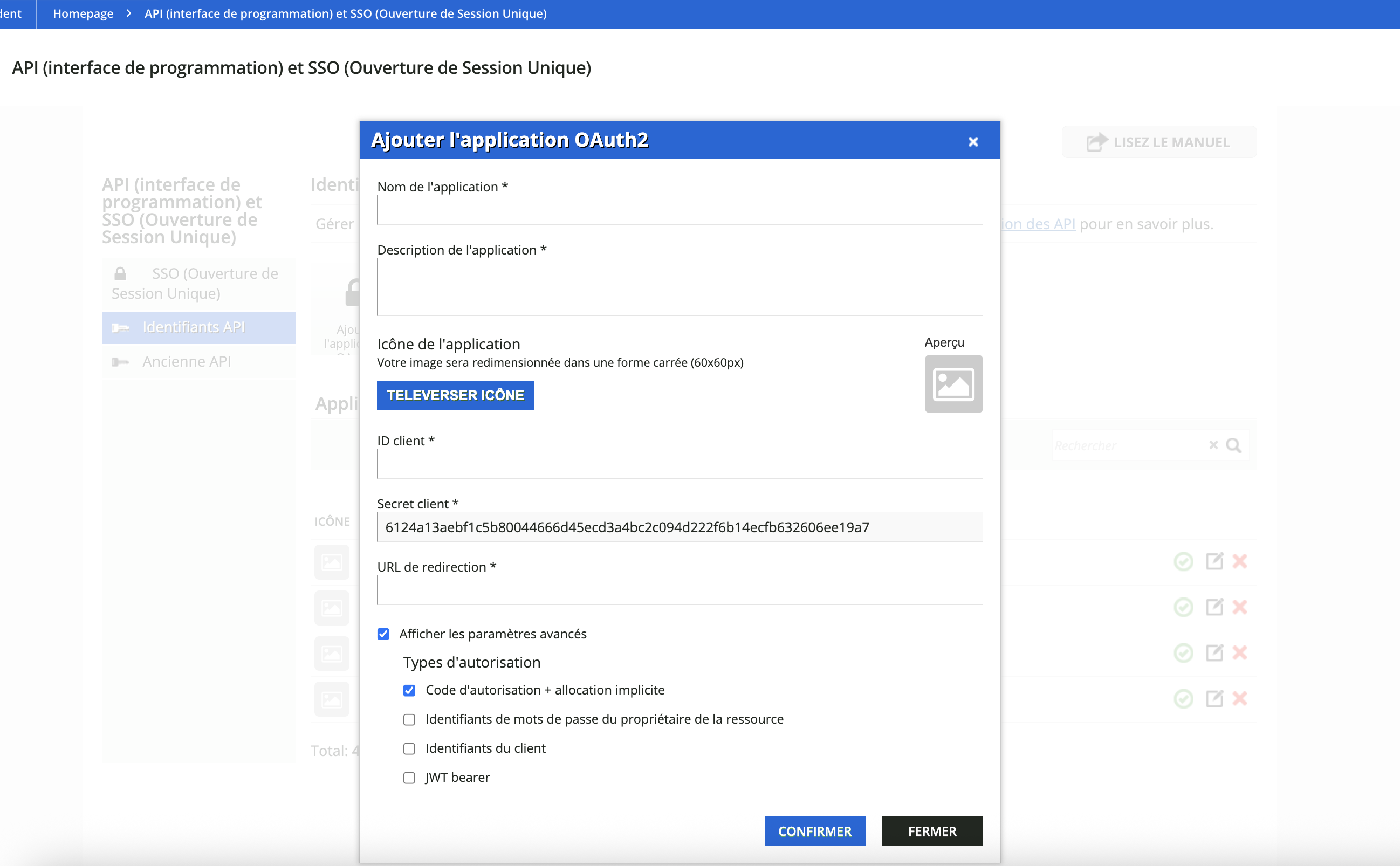Delete the third application row

1240,653
